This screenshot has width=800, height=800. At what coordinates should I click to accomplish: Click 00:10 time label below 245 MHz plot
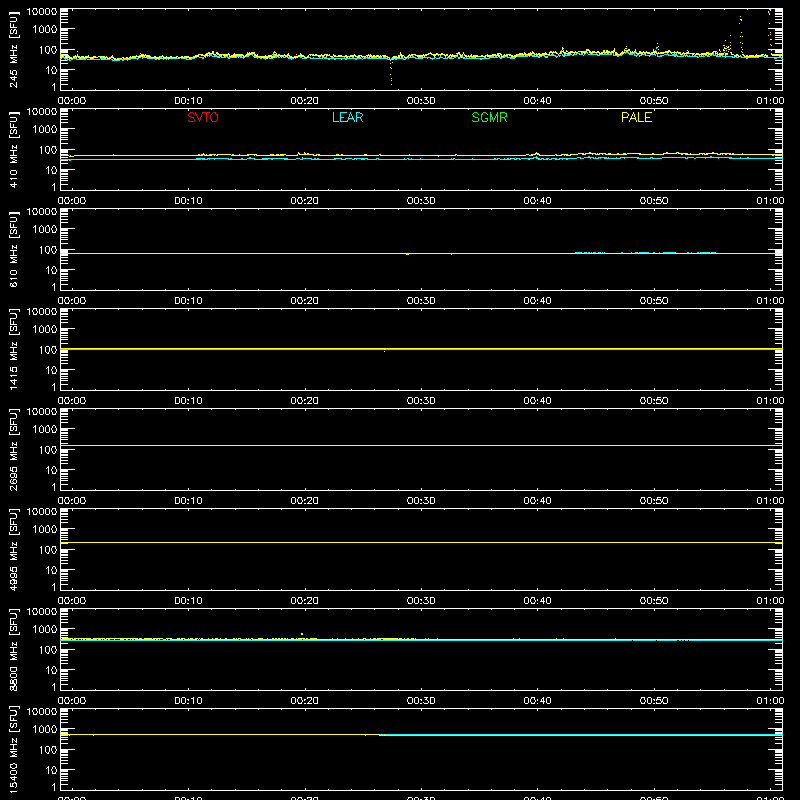(x=188, y=101)
